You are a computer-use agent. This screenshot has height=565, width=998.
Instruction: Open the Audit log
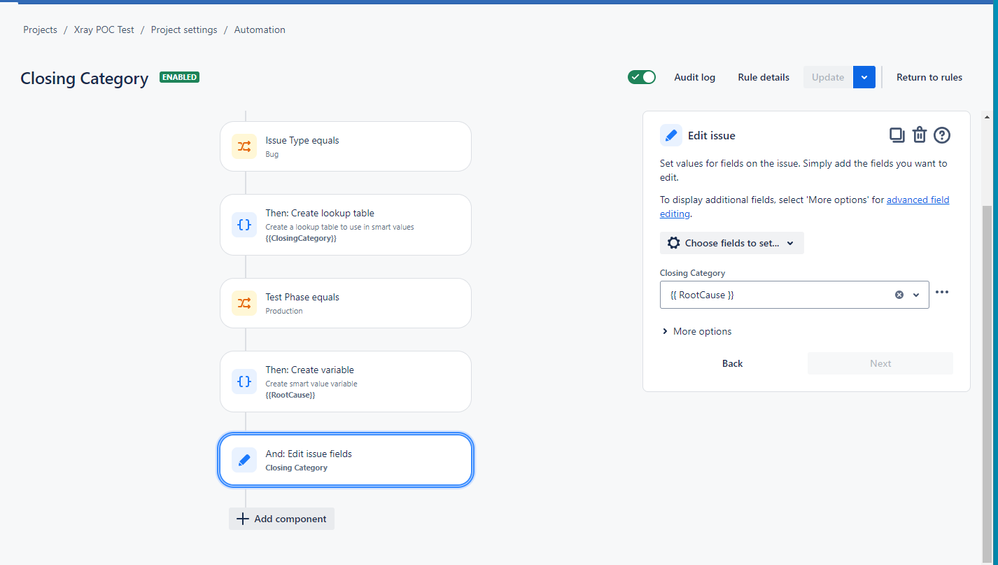694,77
